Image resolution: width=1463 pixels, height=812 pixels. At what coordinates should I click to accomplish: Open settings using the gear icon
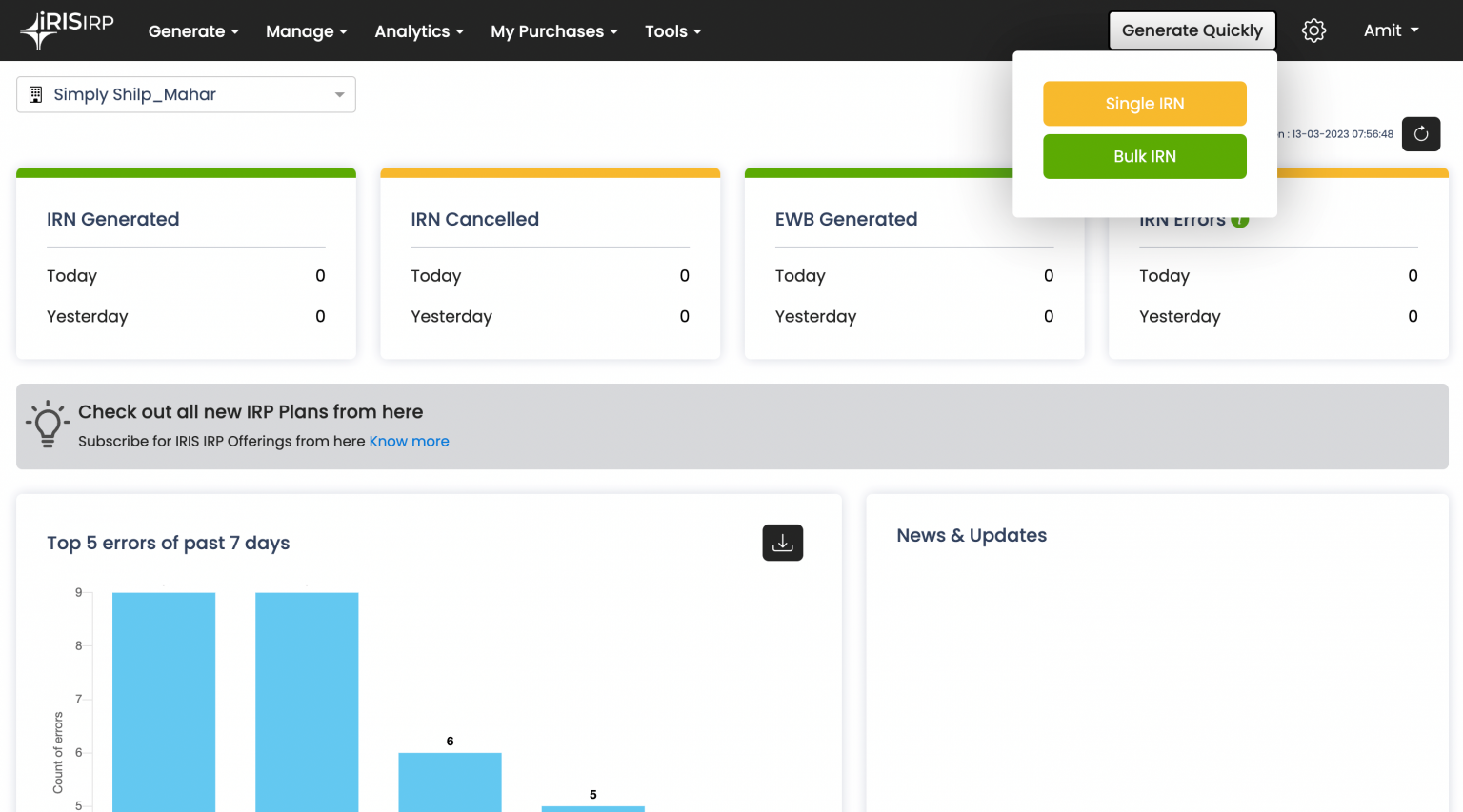pyautogui.click(x=1313, y=30)
